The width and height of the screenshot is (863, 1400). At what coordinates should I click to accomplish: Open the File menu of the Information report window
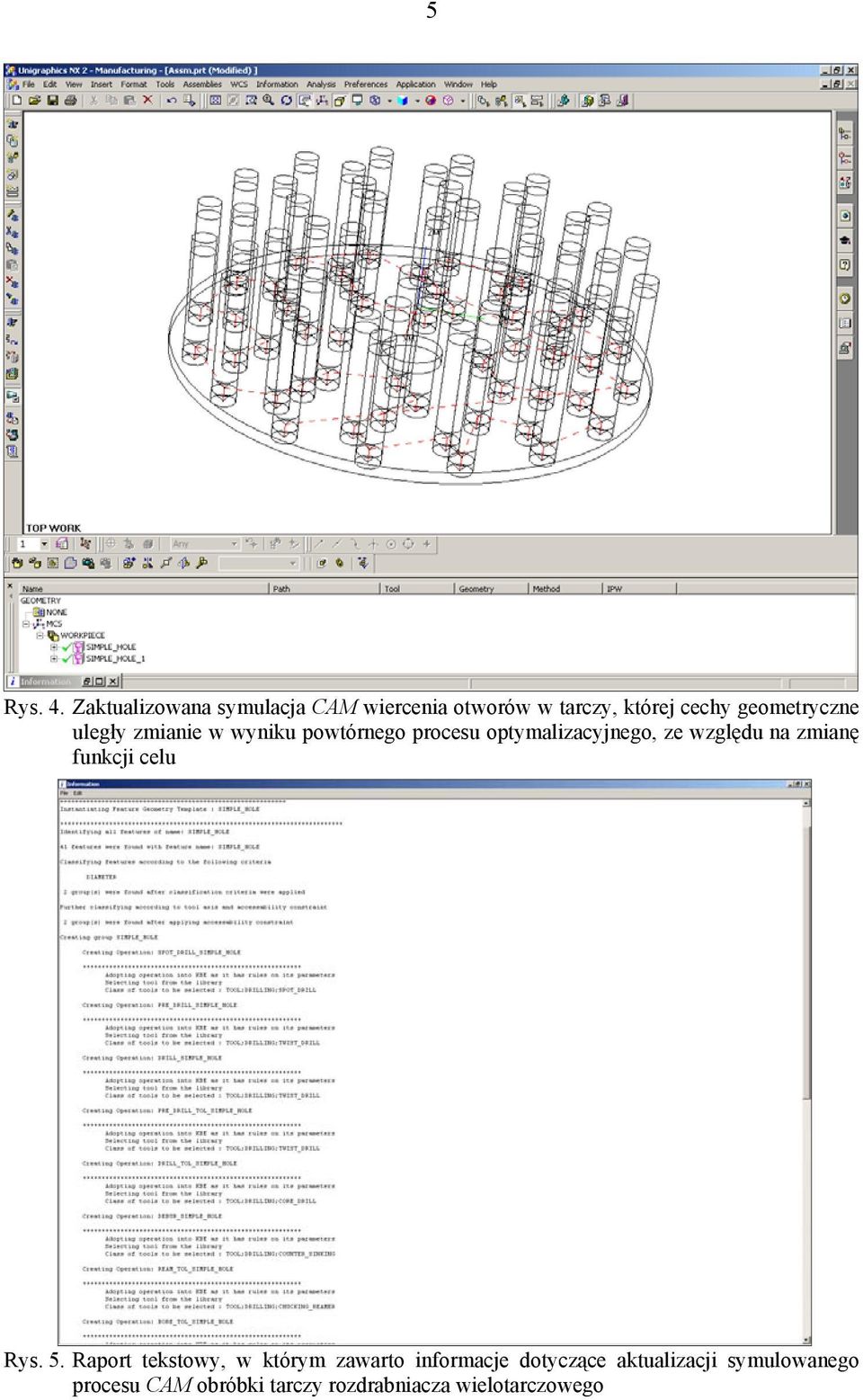click(x=64, y=793)
